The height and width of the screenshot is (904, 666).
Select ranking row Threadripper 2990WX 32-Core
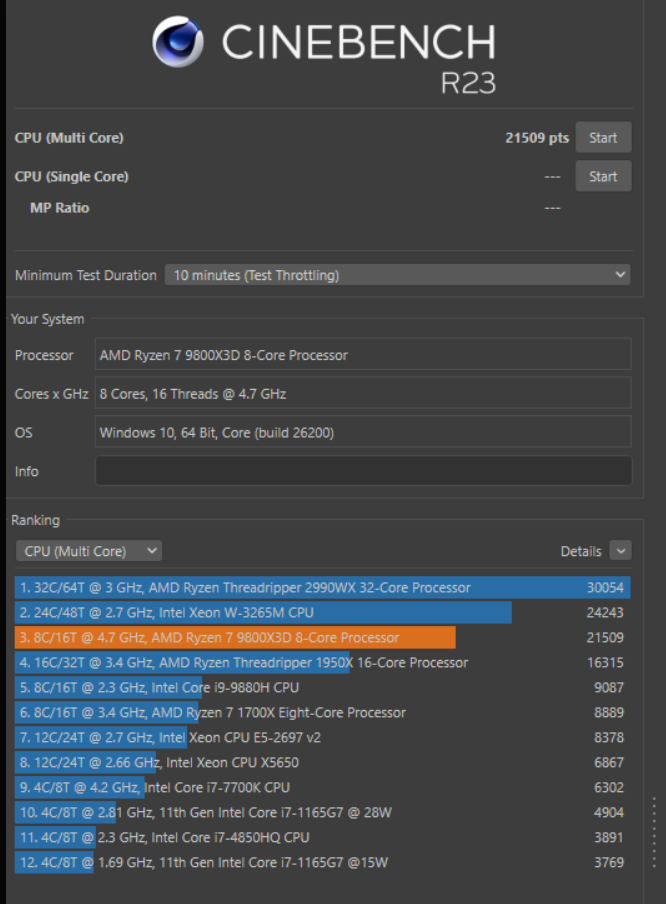322,587
